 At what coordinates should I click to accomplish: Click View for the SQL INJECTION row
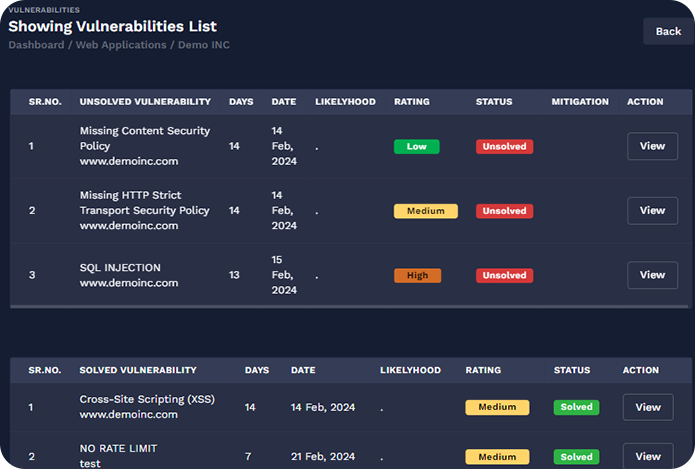(651, 275)
